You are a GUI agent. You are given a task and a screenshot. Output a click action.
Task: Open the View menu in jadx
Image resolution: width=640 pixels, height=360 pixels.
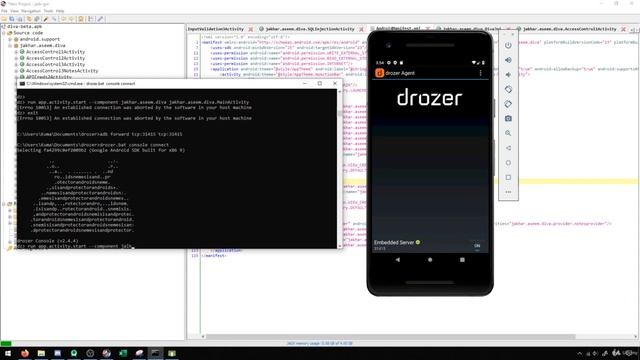coord(14,11)
